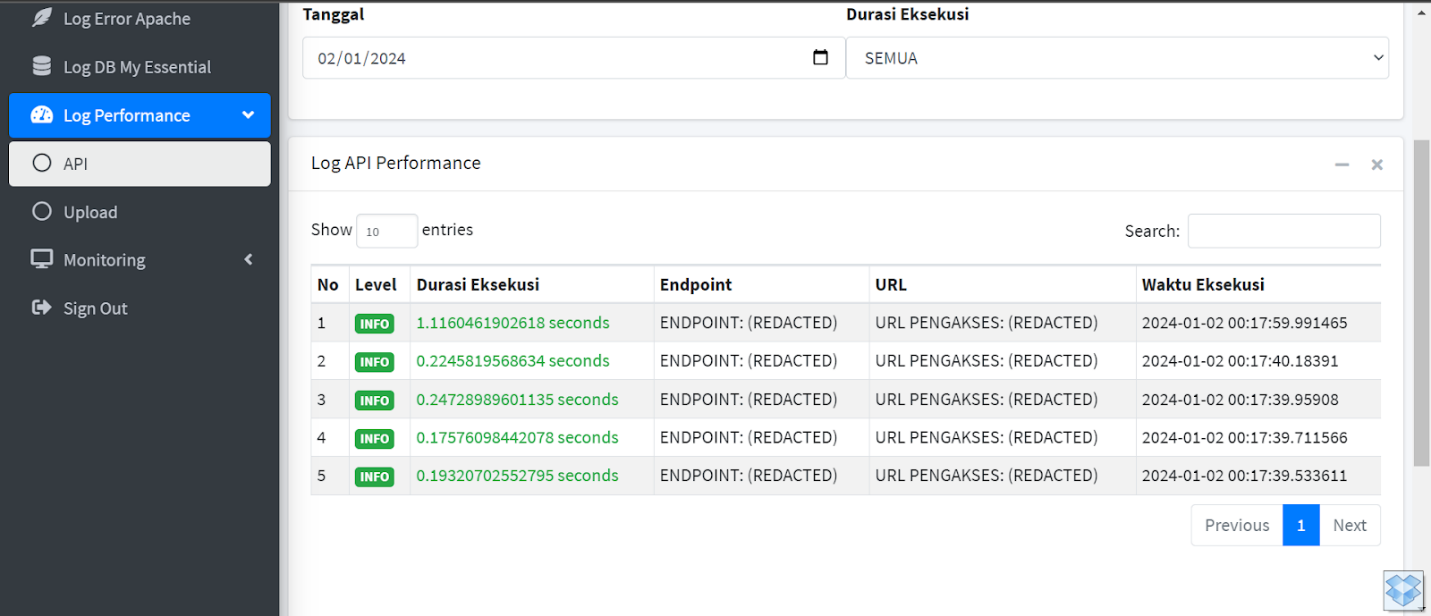
Task: Select the API submenu item
Action: [140, 163]
